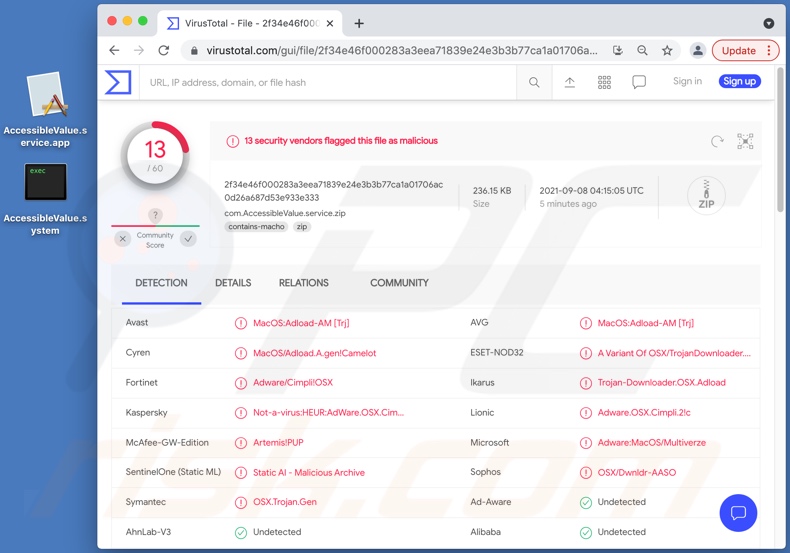Close the VirusTotal browser tab
The image size is (790, 553).
tap(330, 24)
